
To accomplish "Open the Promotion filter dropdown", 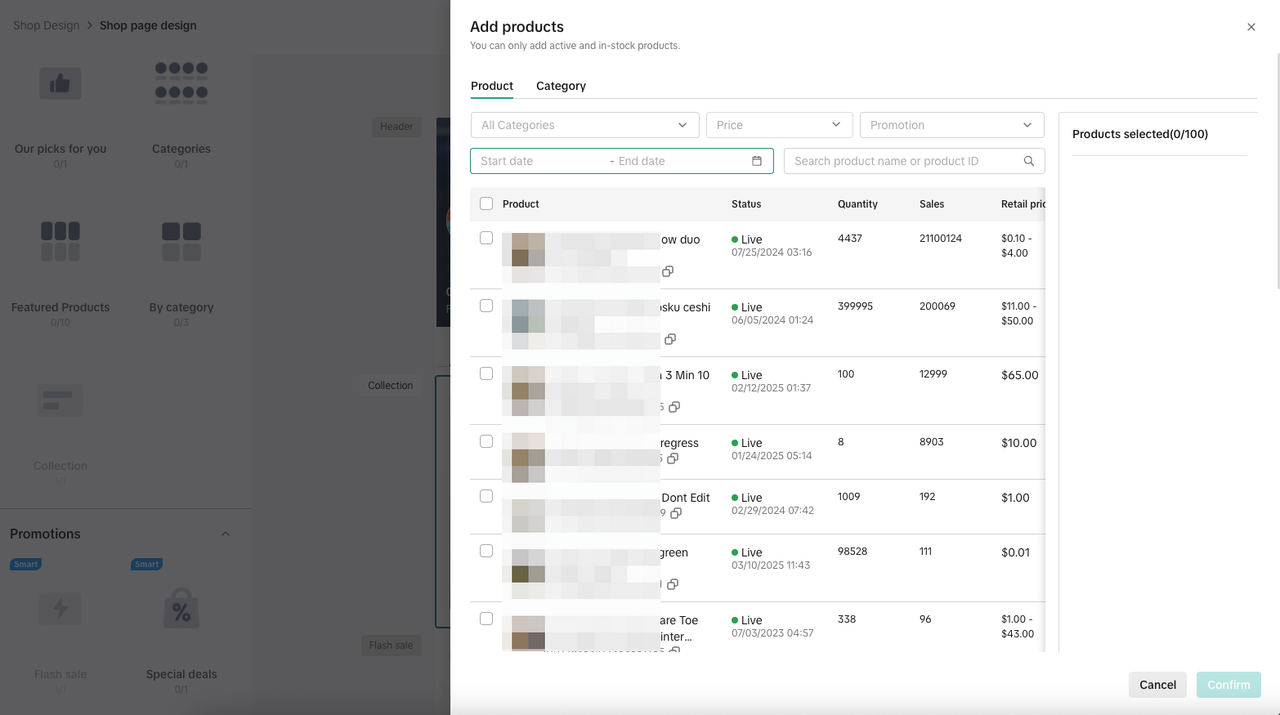I will click(x=951, y=125).
